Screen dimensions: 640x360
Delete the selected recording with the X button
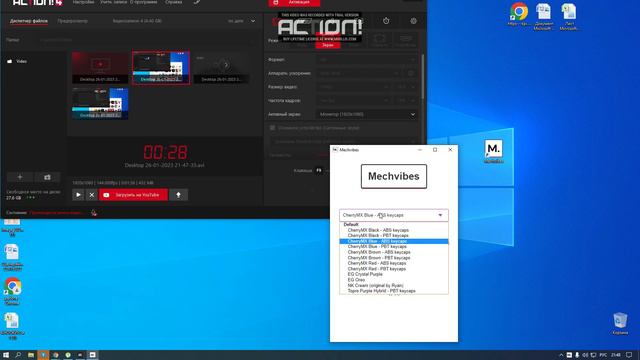(x=92, y=195)
